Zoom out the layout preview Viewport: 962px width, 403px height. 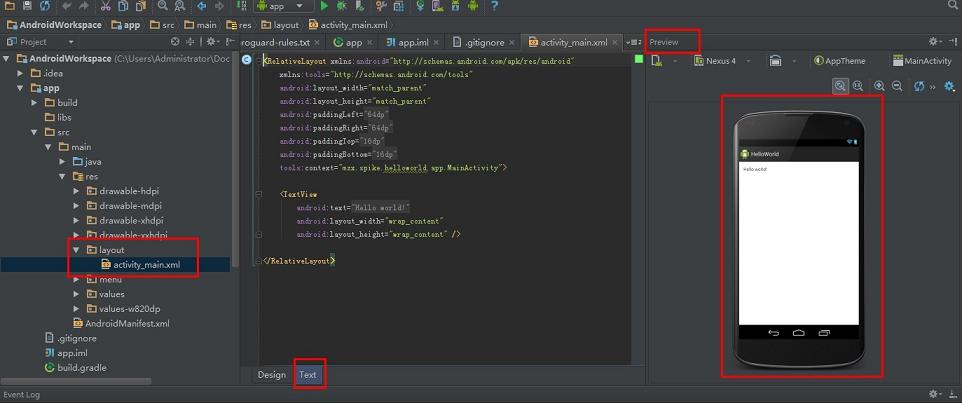click(x=897, y=87)
